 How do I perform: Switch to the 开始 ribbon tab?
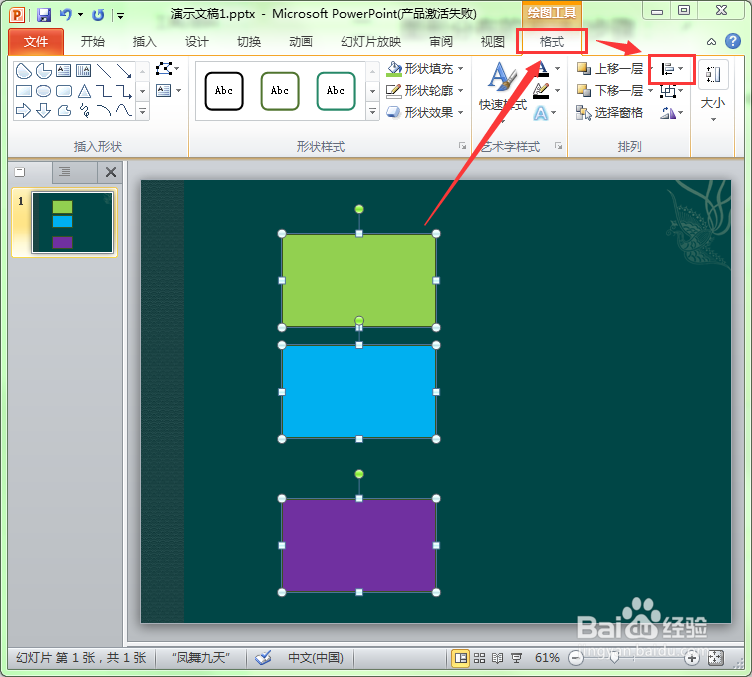[93, 42]
